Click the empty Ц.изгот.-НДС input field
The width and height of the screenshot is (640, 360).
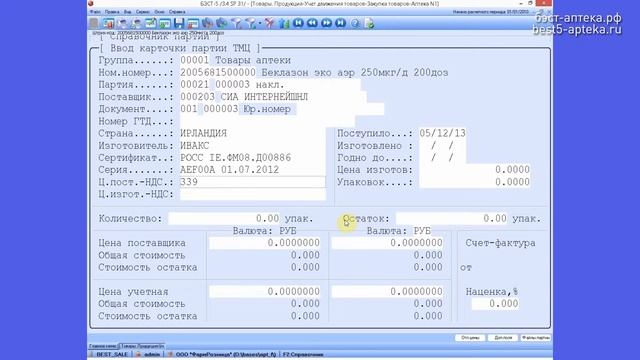point(253,194)
